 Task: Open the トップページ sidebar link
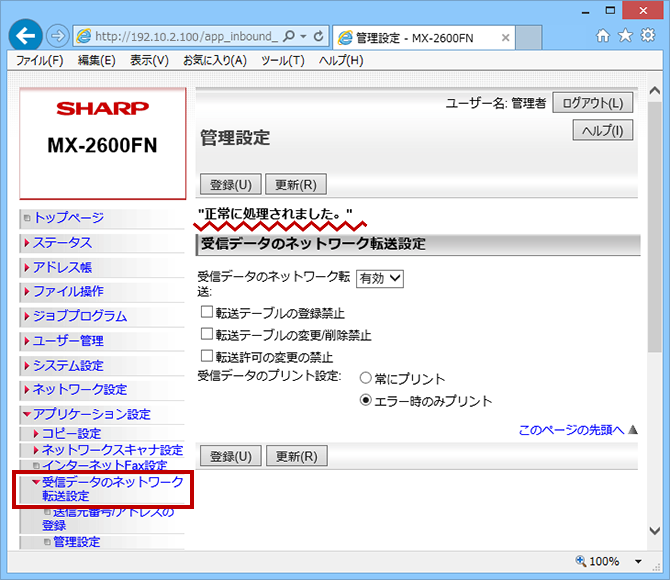coord(68,217)
